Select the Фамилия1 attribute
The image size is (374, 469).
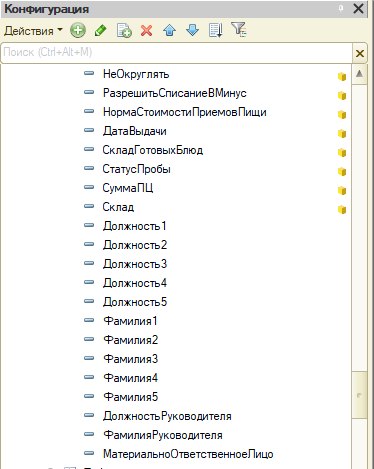pos(130,321)
